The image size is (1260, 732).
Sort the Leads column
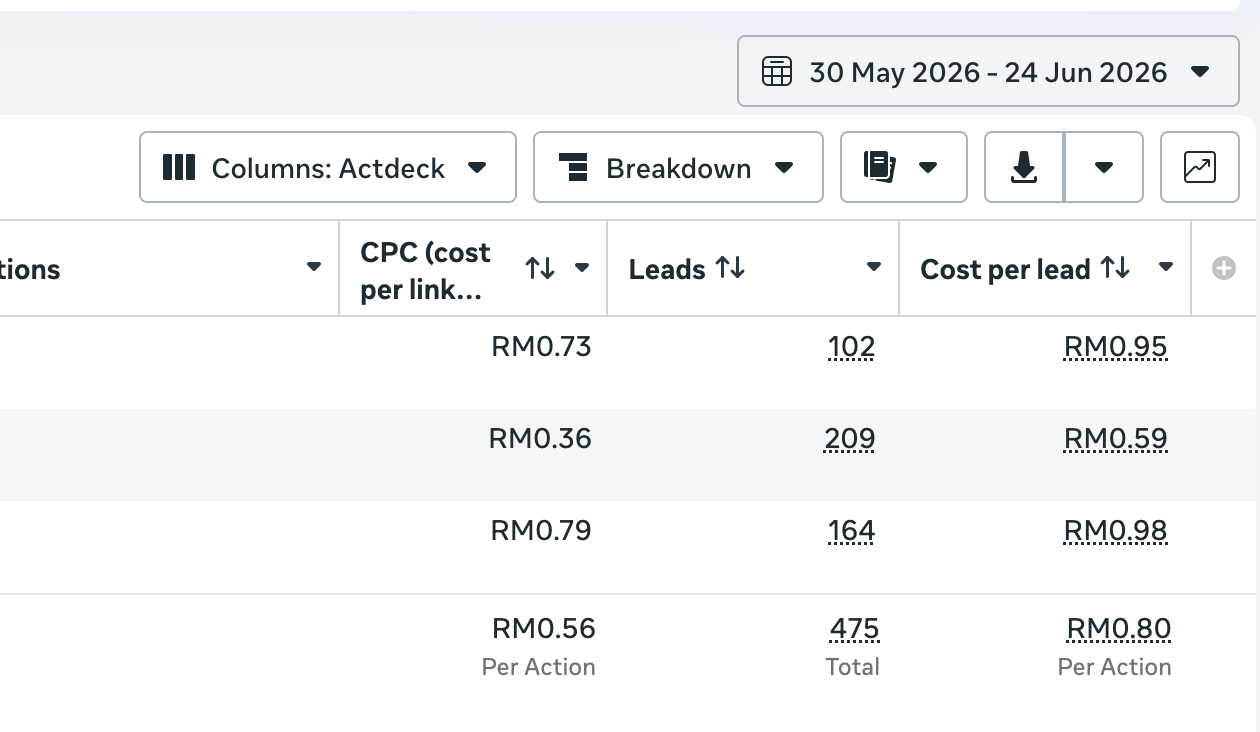[730, 268]
